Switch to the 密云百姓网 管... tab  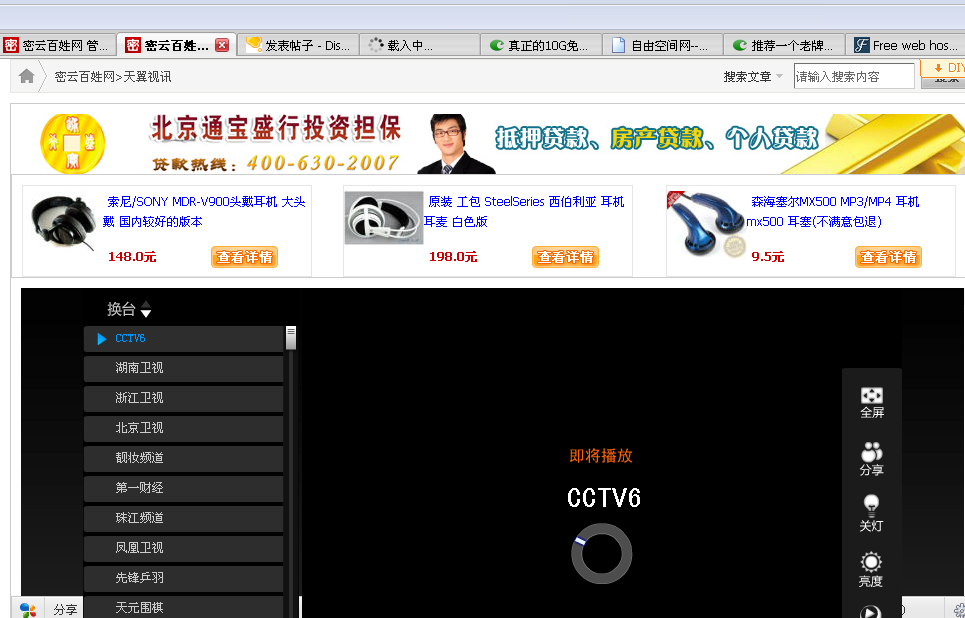point(57,45)
